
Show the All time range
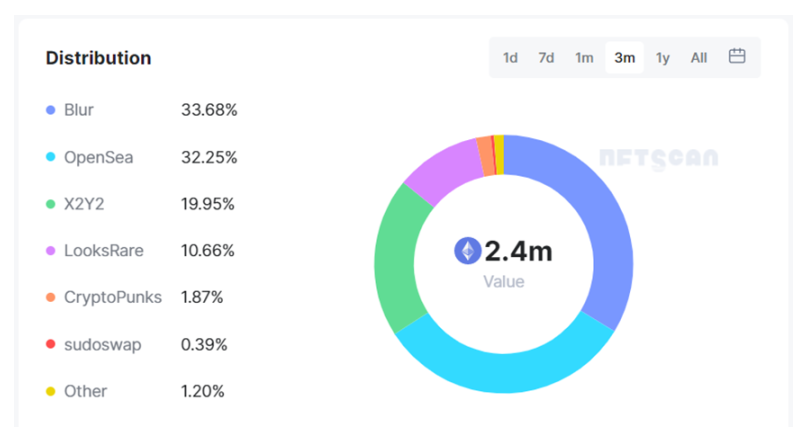click(699, 58)
